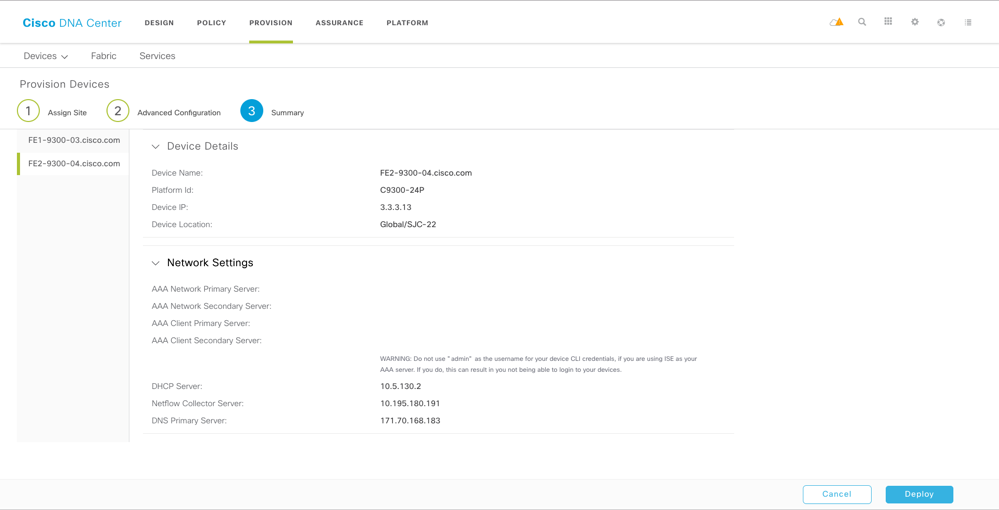Select the Provision menu
Viewport: 999px width, 510px height.
tap(271, 23)
